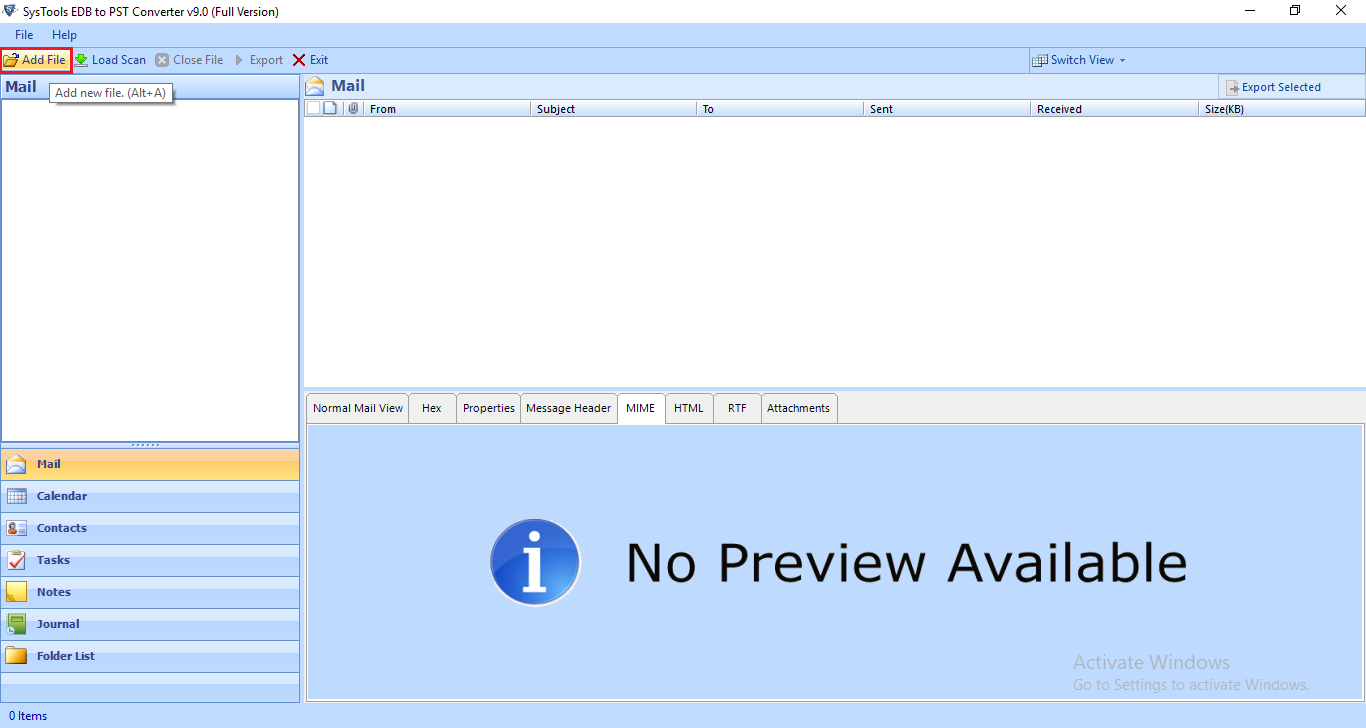Restore down the application window
Viewport: 1366px width, 728px height.
[x=1295, y=11]
